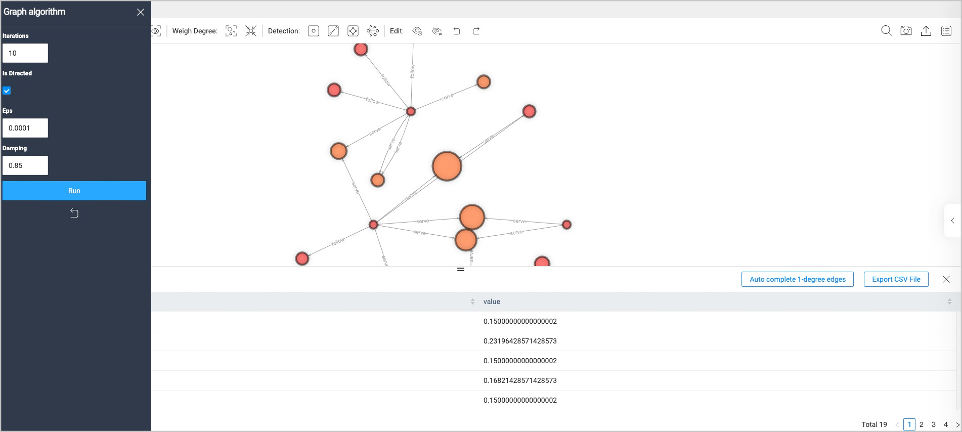
Task: Go to results page 3
Action: [x=933, y=424]
